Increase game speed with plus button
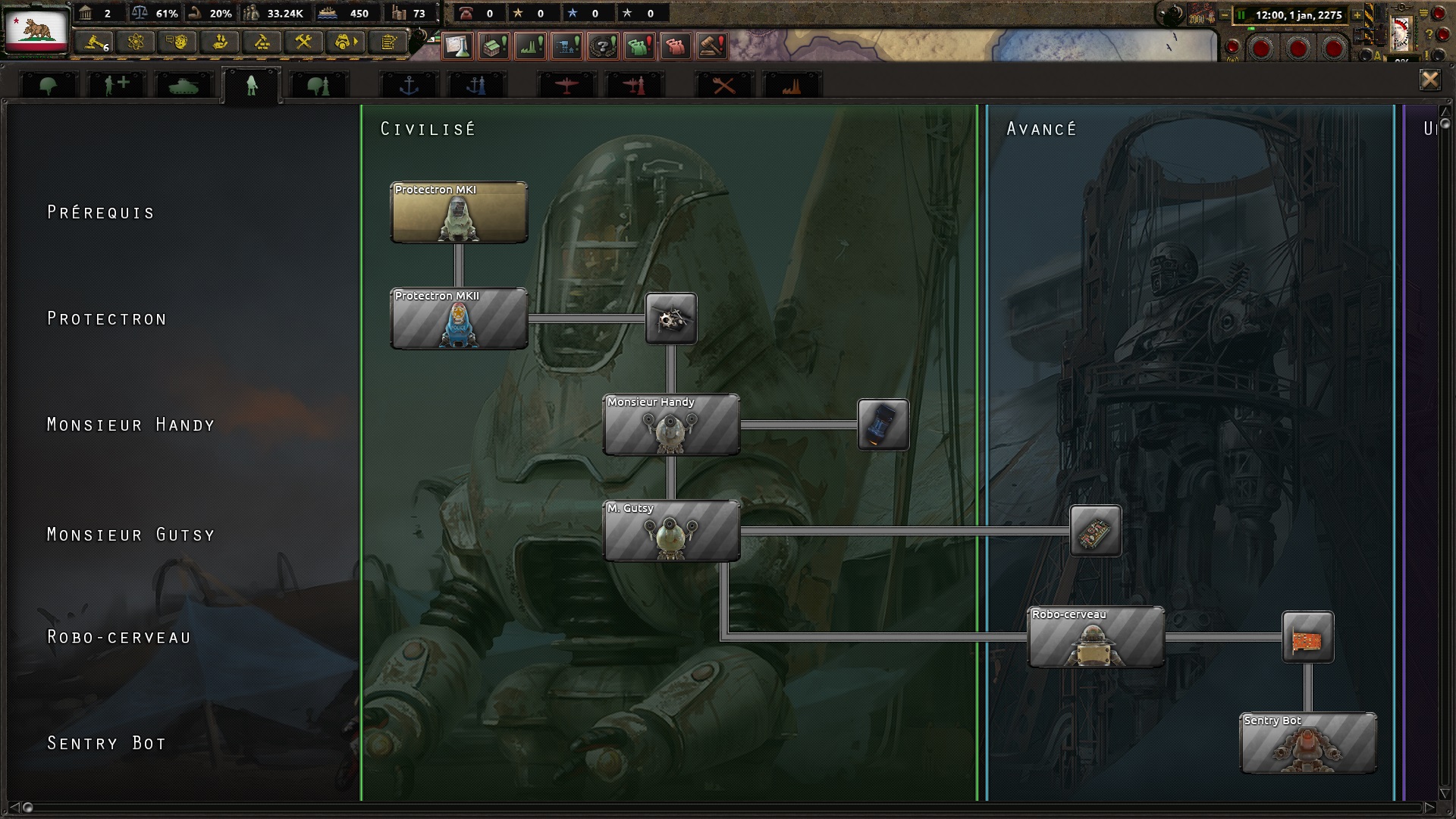 pyautogui.click(x=1357, y=14)
